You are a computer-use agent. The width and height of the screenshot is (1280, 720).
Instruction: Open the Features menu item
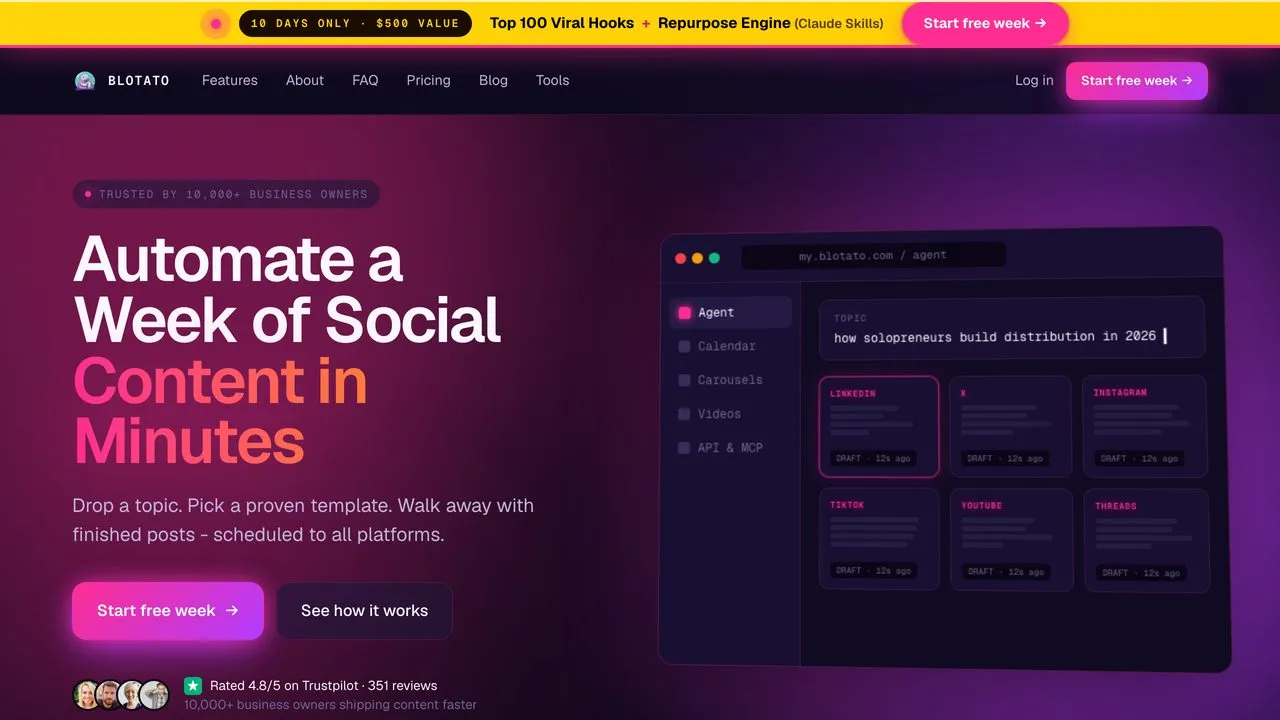pyautogui.click(x=230, y=80)
